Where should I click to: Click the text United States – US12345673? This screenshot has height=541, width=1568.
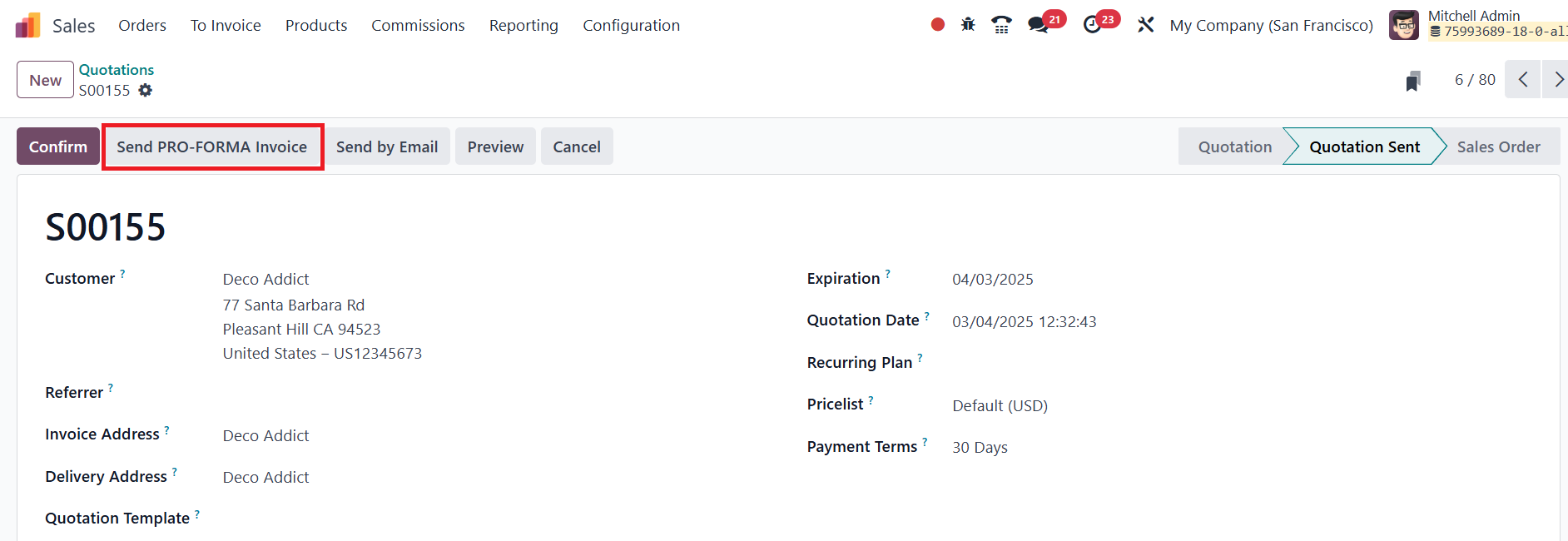(x=322, y=353)
